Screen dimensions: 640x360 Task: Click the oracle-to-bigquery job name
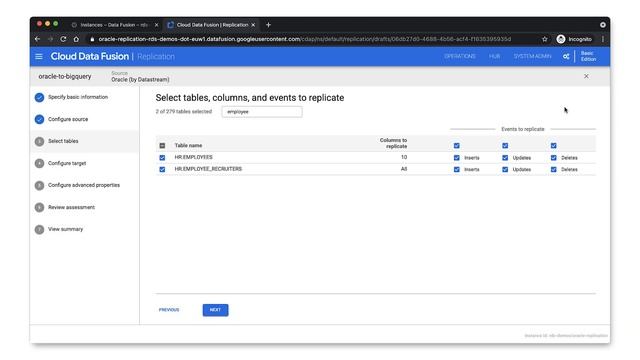65,76
